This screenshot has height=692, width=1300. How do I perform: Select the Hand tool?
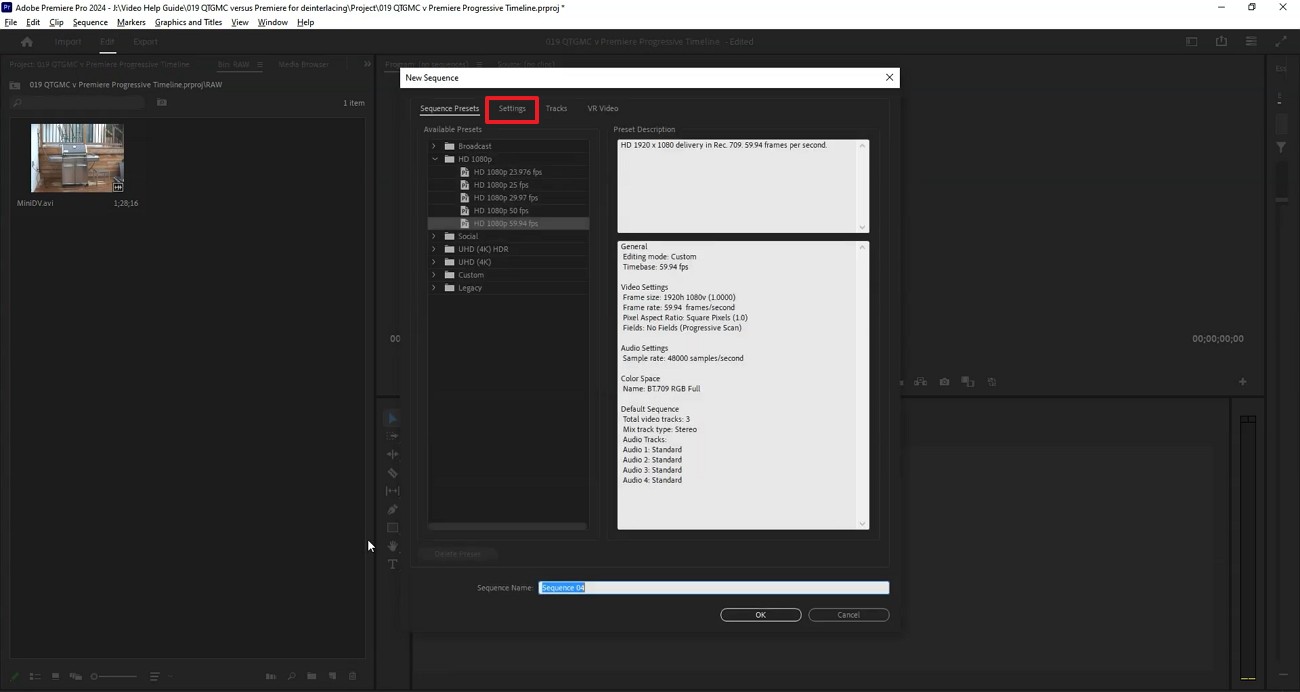(392, 546)
